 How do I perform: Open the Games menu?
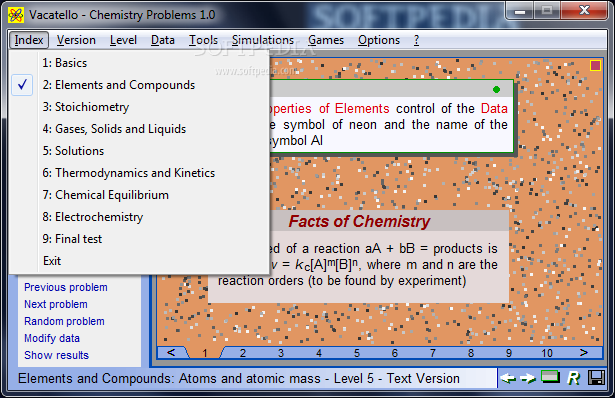[x=326, y=40]
